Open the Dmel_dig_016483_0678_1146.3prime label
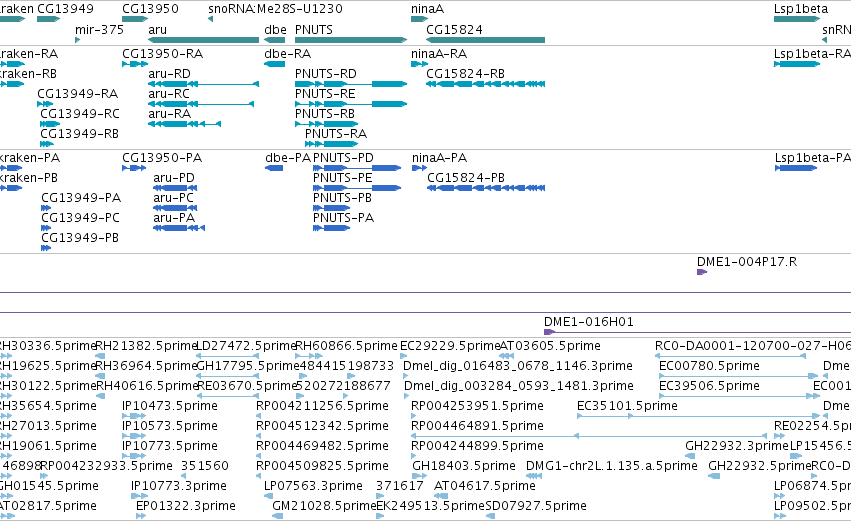 pos(518,366)
